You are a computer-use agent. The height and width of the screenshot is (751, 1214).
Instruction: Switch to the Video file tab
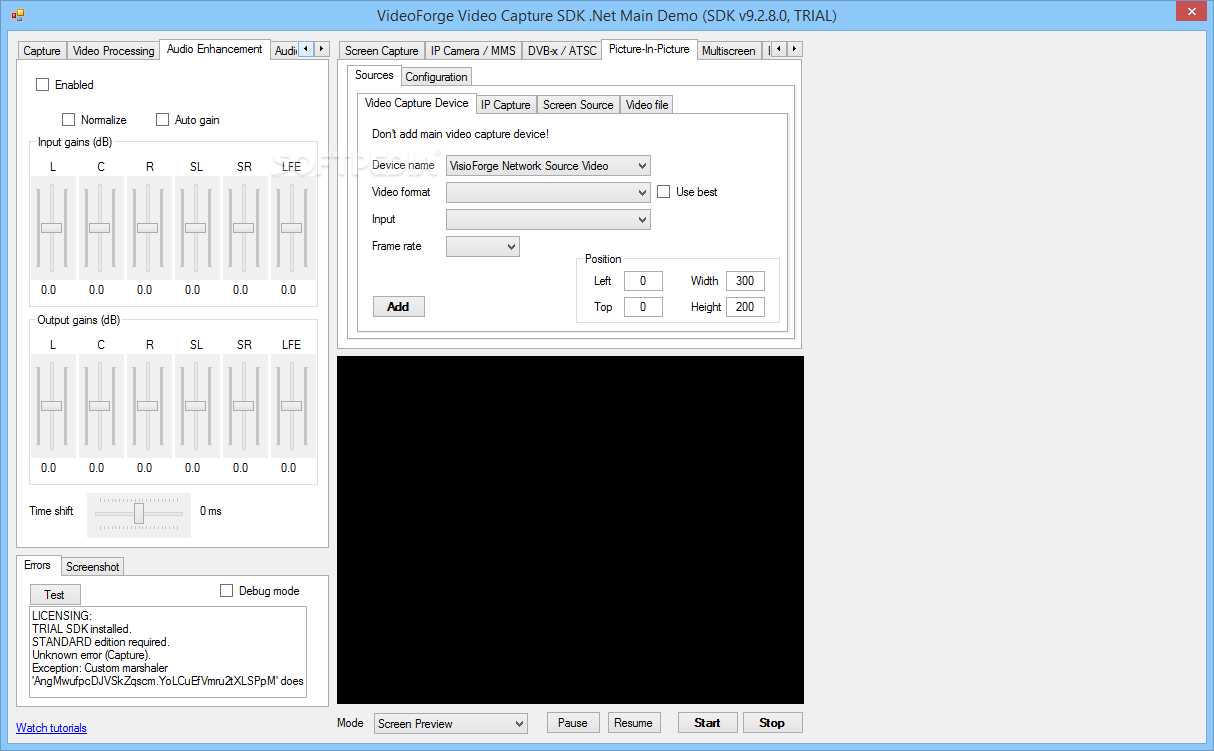click(647, 105)
